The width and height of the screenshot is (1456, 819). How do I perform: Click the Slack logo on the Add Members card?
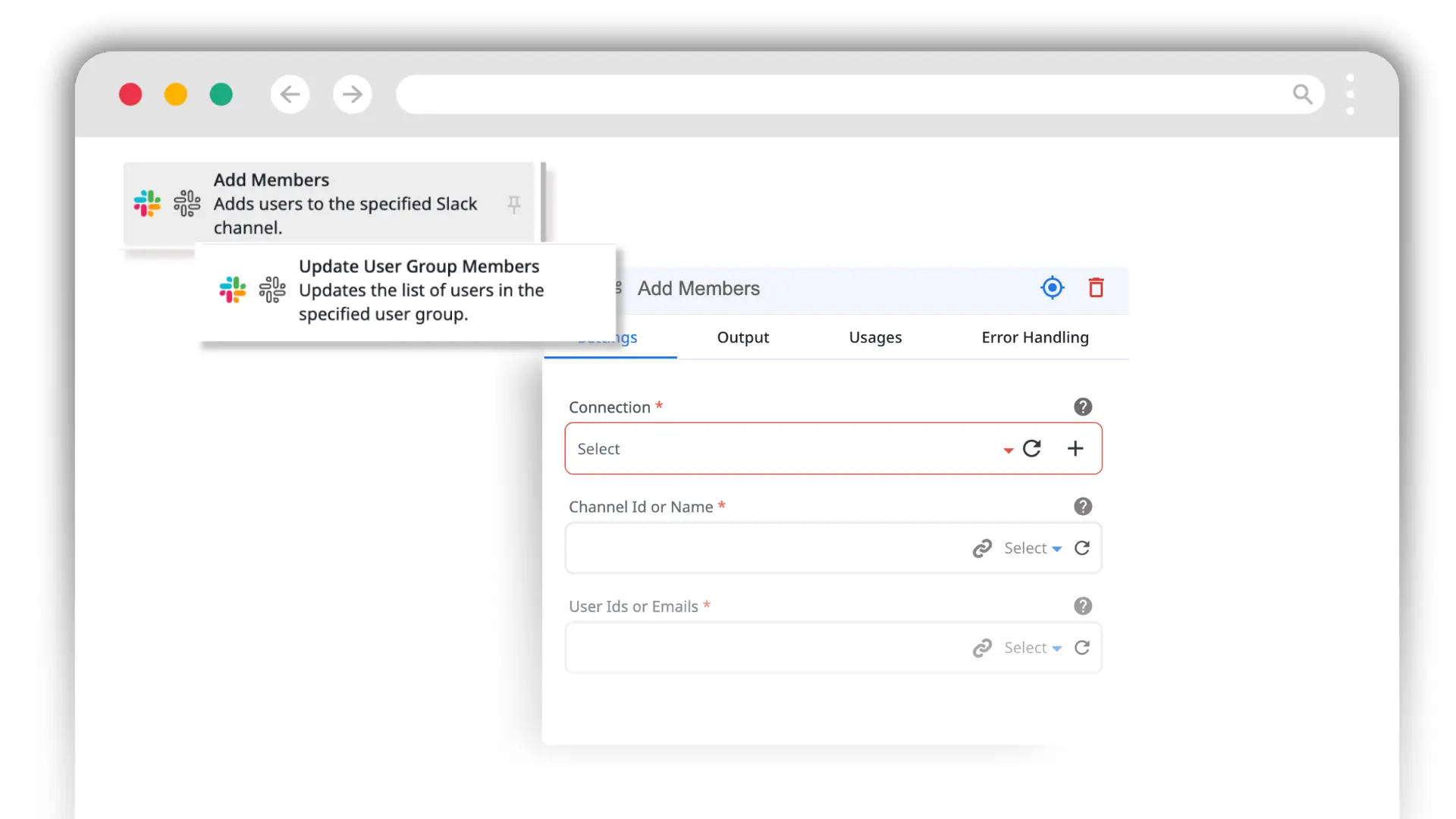146,203
